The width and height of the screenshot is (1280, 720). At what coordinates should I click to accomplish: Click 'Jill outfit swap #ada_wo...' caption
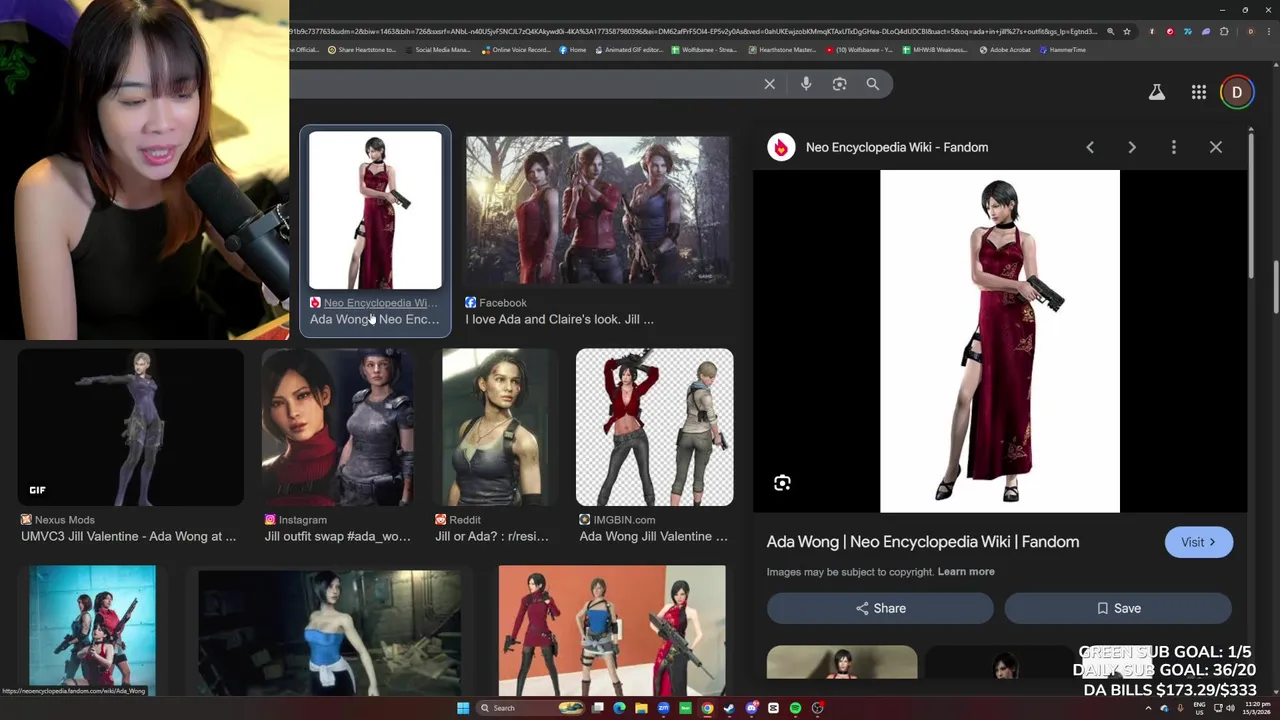(x=338, y=536)
